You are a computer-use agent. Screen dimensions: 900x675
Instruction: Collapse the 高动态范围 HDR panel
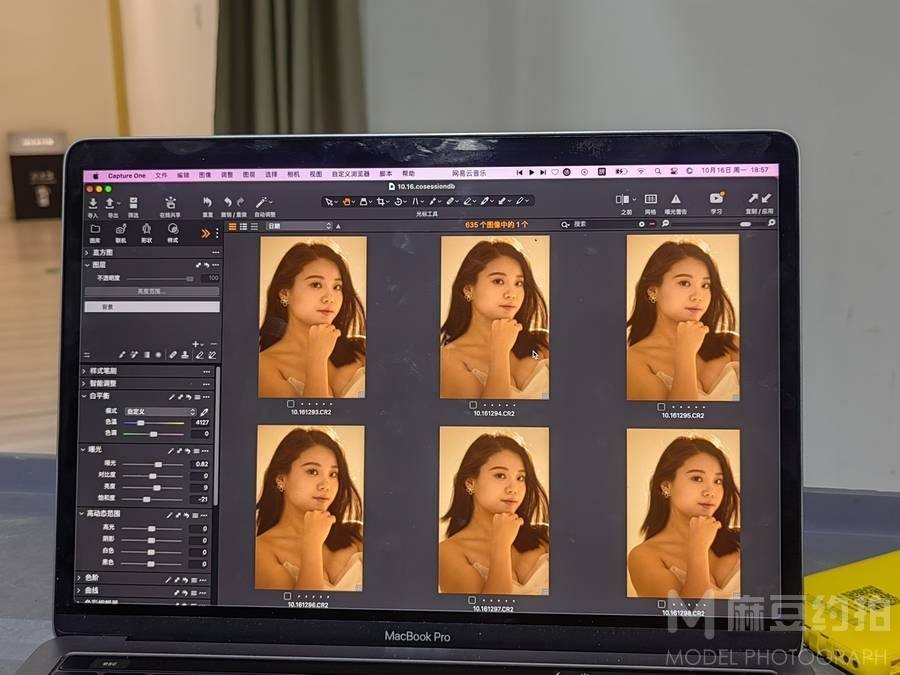(x=82, y=514)
